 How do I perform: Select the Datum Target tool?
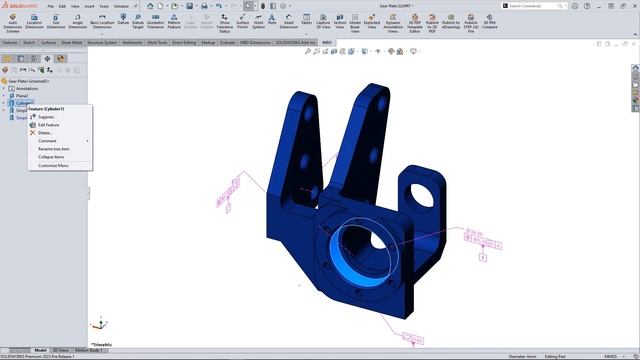(x=138, y=21)
